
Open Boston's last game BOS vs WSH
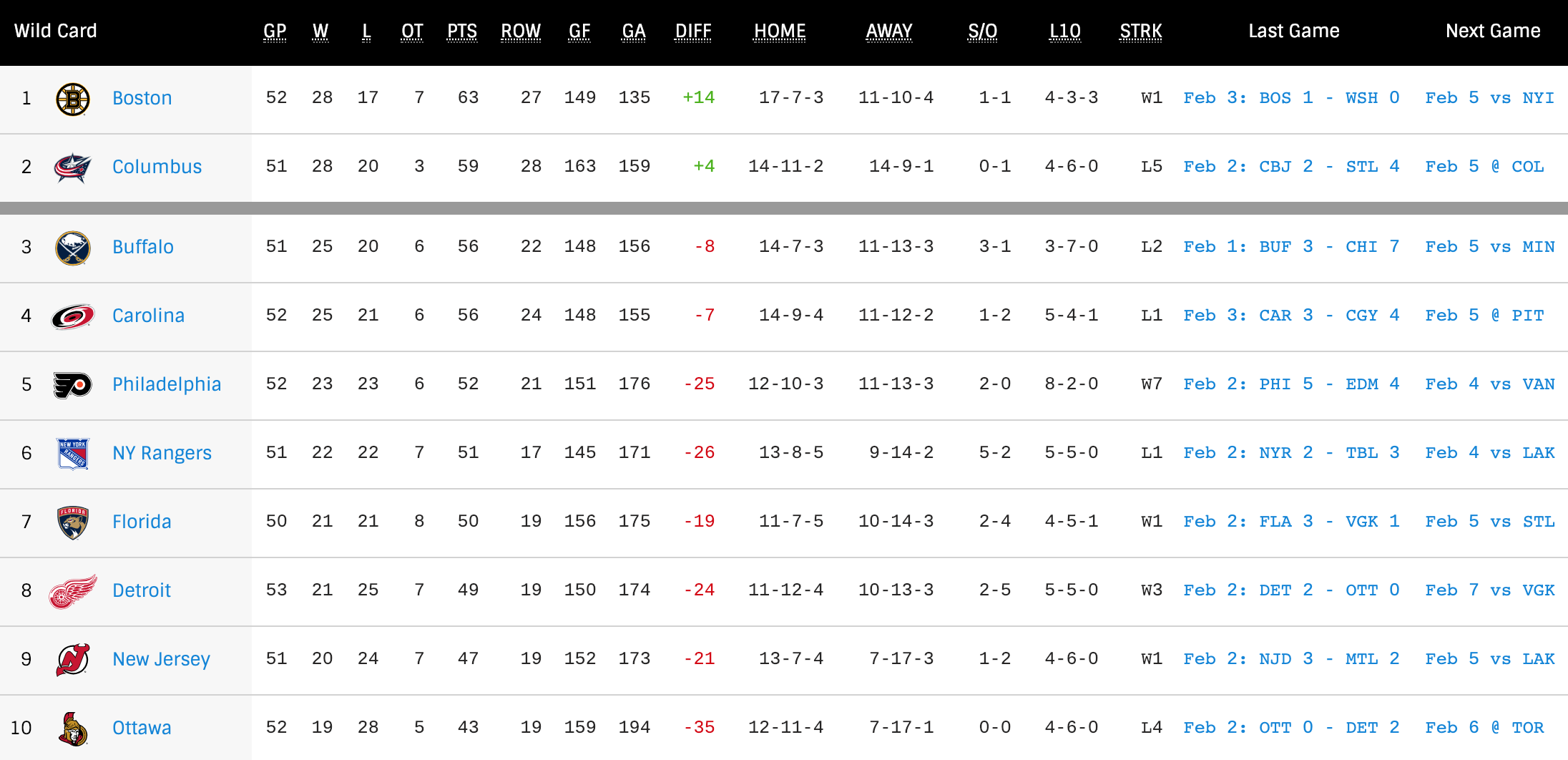[1291, 98]
